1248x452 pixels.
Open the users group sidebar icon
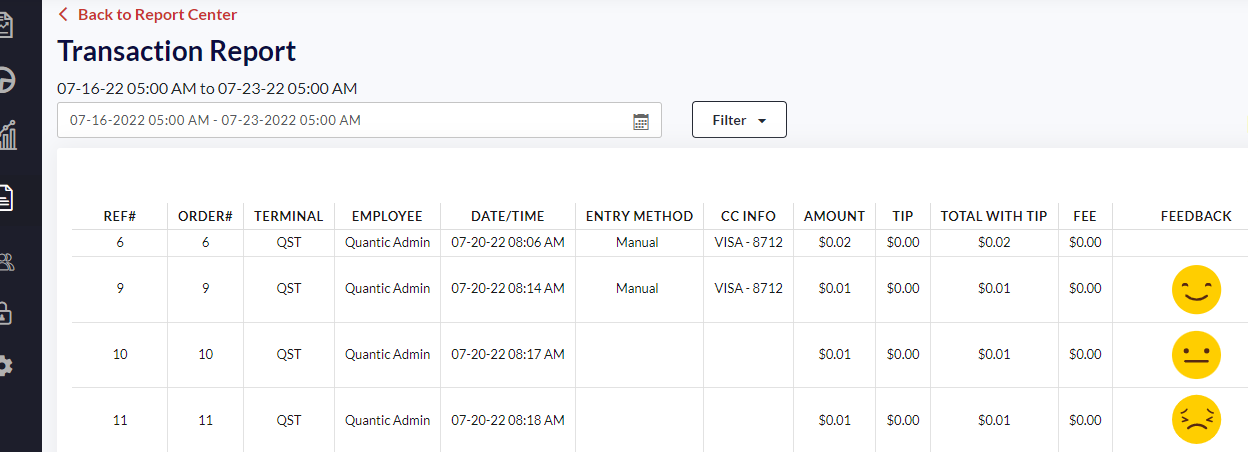point(7,263)
